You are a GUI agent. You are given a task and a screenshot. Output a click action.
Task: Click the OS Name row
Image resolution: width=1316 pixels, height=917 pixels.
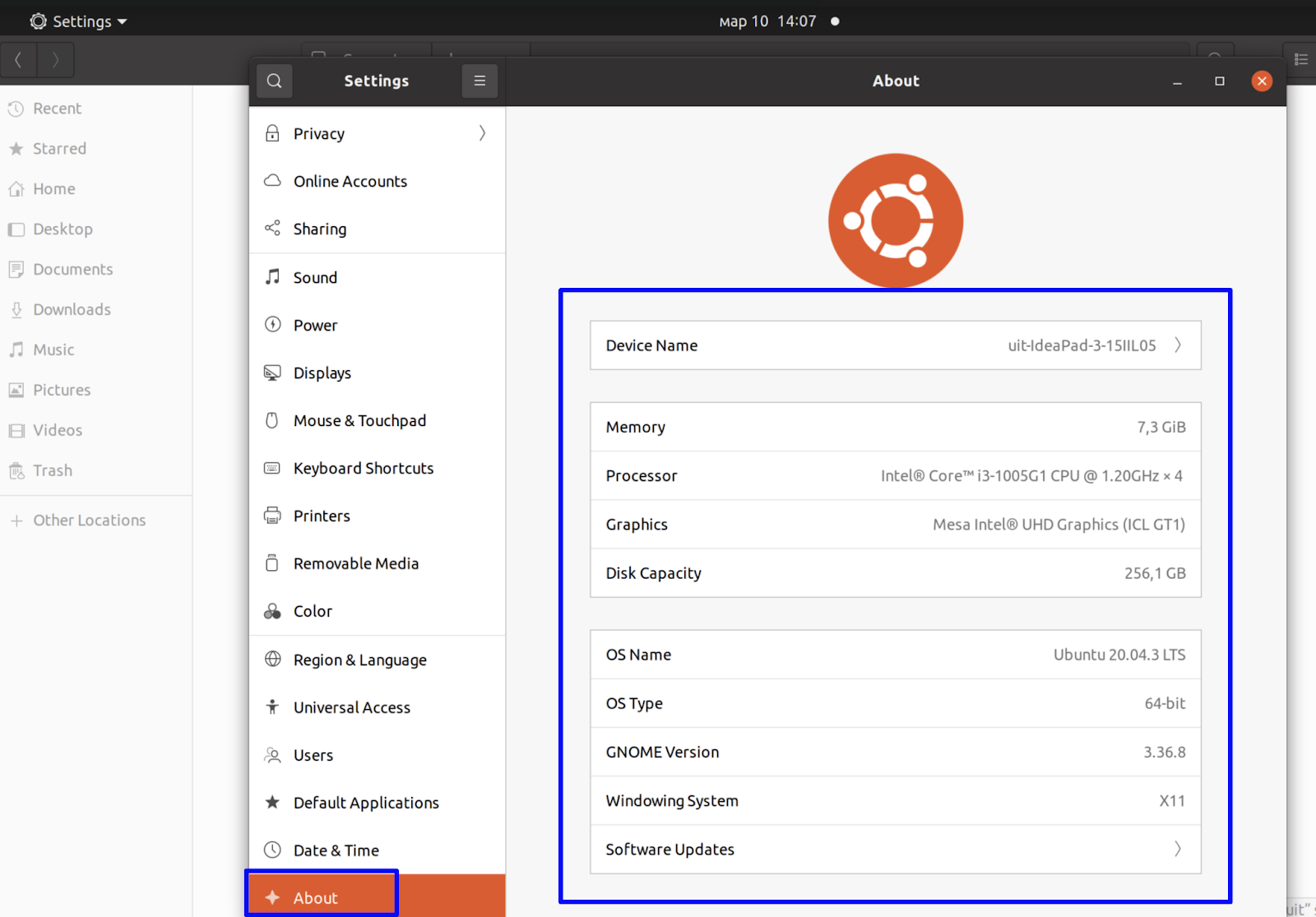(x=896, y=655)
